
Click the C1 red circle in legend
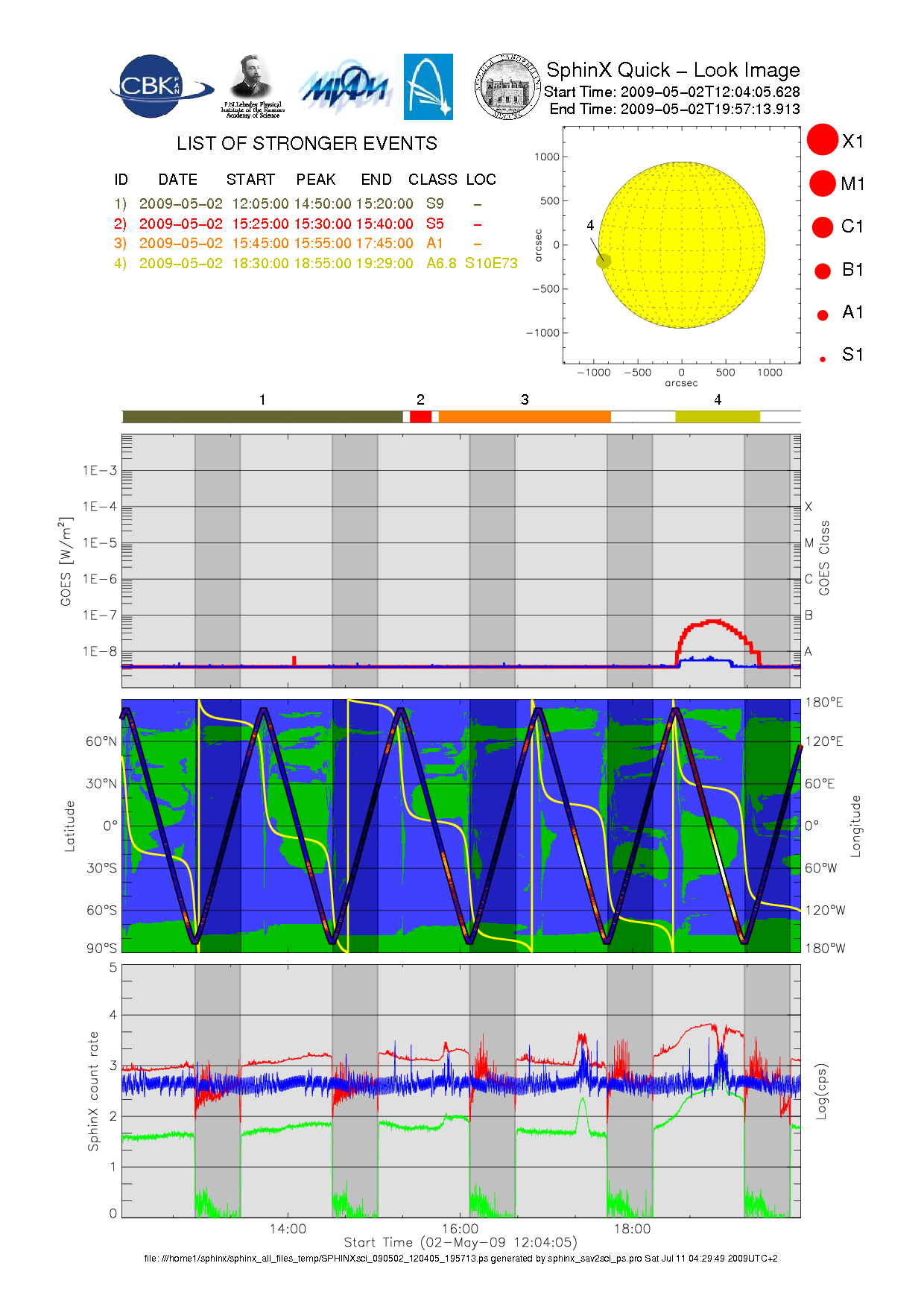[823, 227]
